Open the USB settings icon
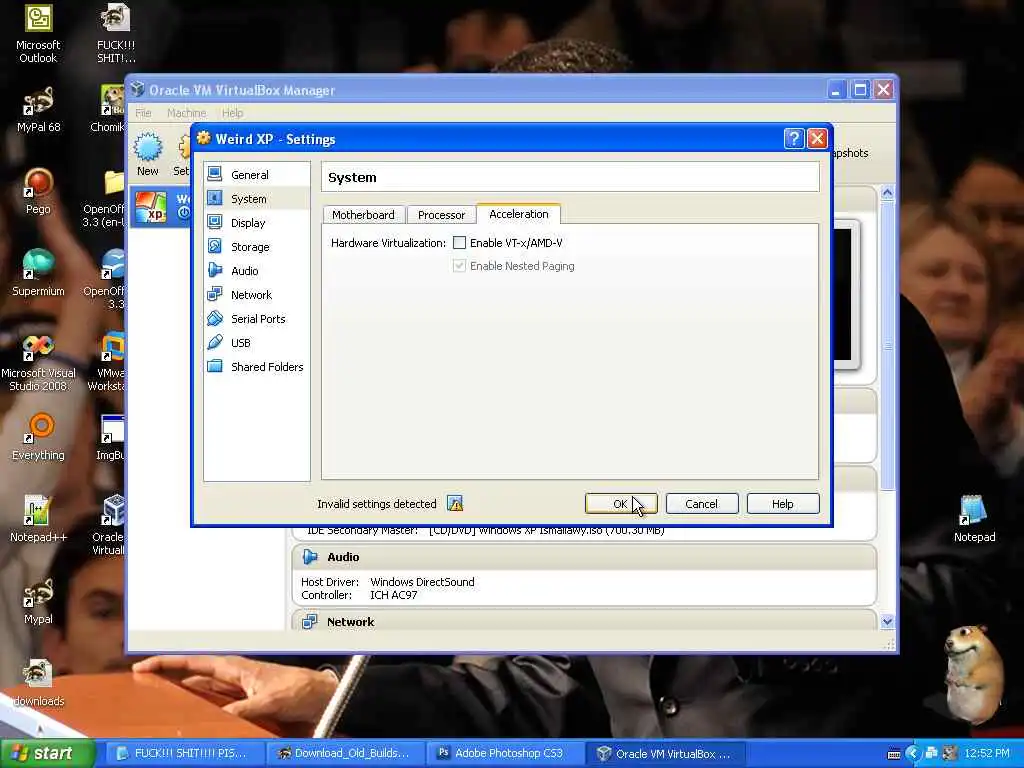This screenshot has width=1024, height=768. pos(215,342)
